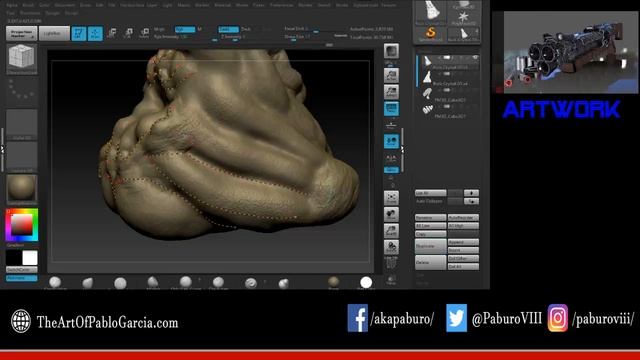Select the Move transform icon
The height and width of the screenshot is (360, 640).
[111, 33]
